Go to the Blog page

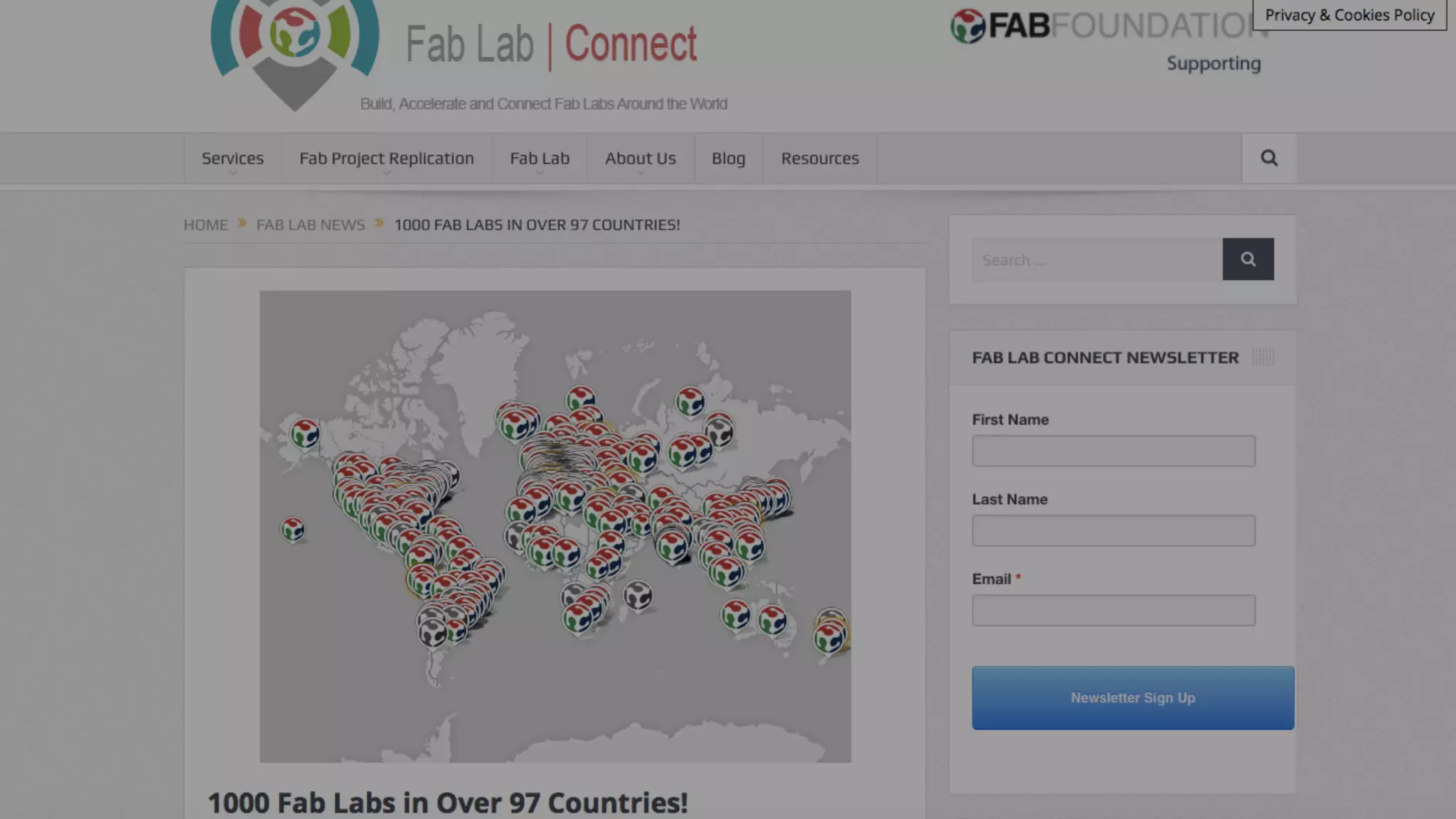(x=728, y=158)
